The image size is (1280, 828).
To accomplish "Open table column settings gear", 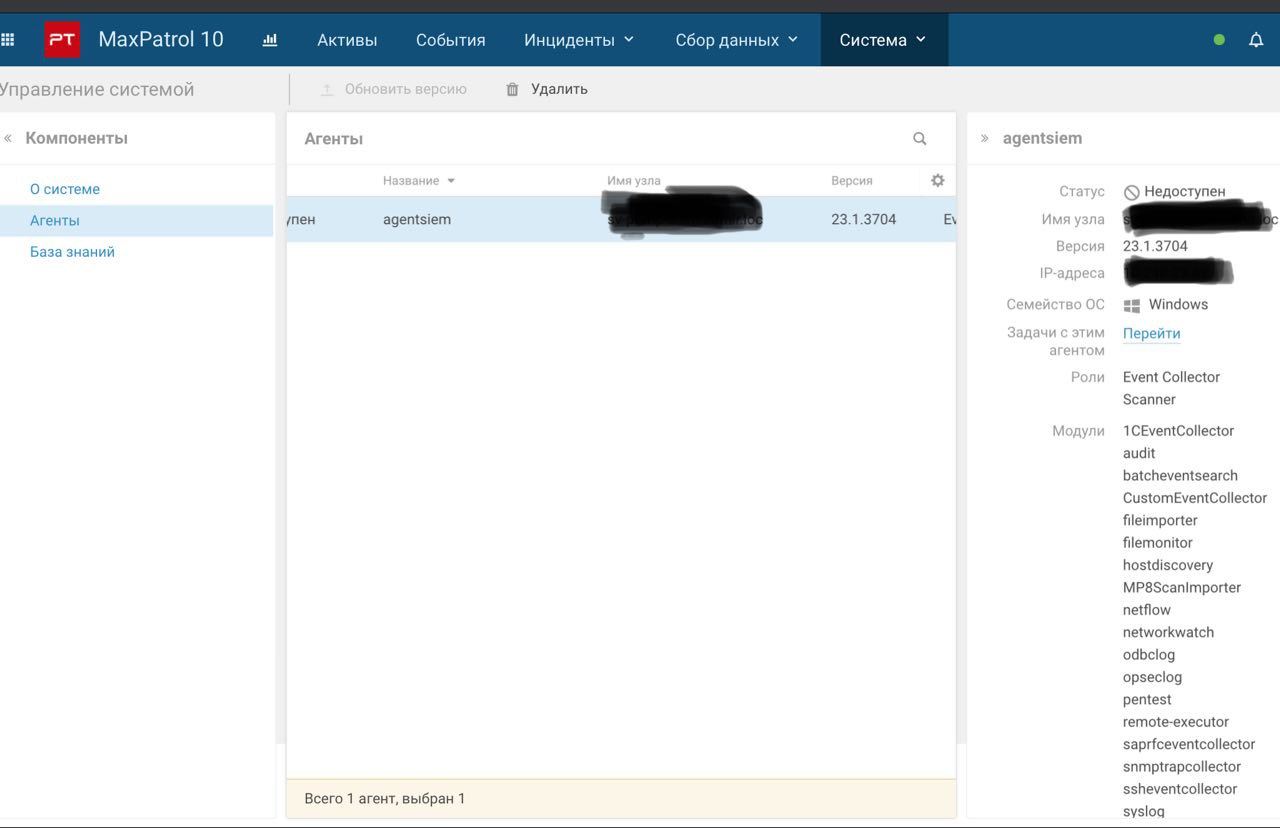I will pyautogui.click(x=937, y=180).
